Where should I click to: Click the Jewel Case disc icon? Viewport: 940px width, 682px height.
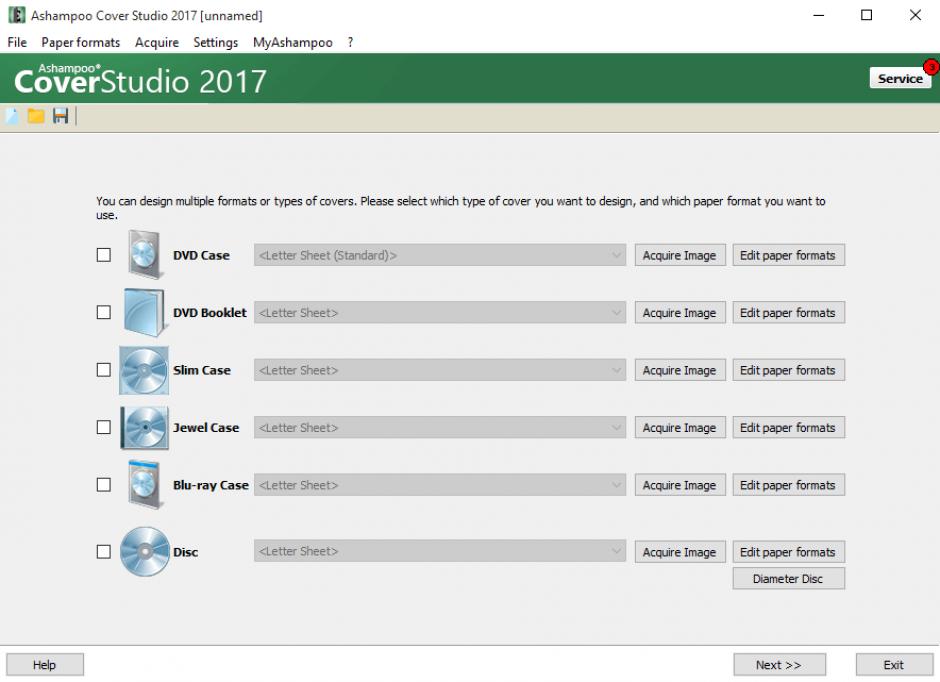click(144, 427)
